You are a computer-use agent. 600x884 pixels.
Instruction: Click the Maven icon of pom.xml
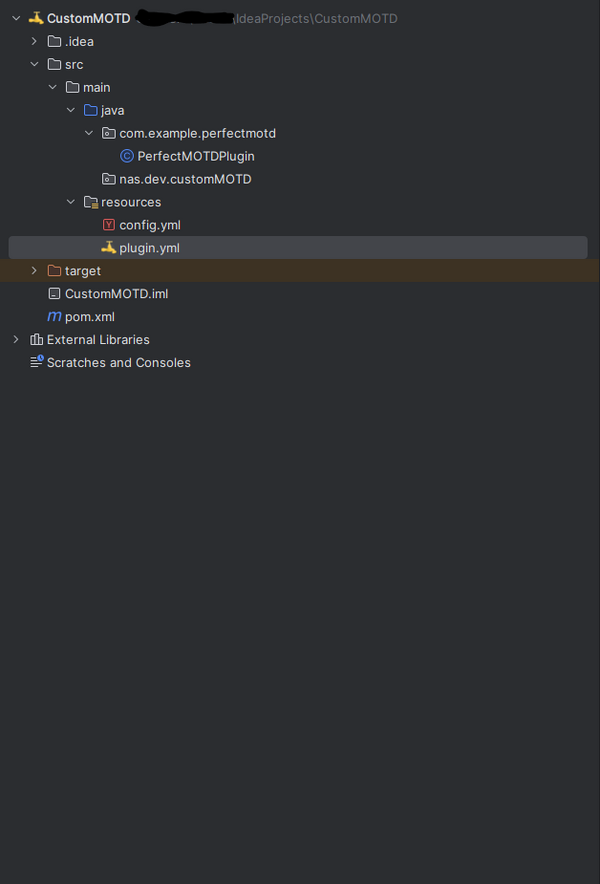click(x=54, y=316)
